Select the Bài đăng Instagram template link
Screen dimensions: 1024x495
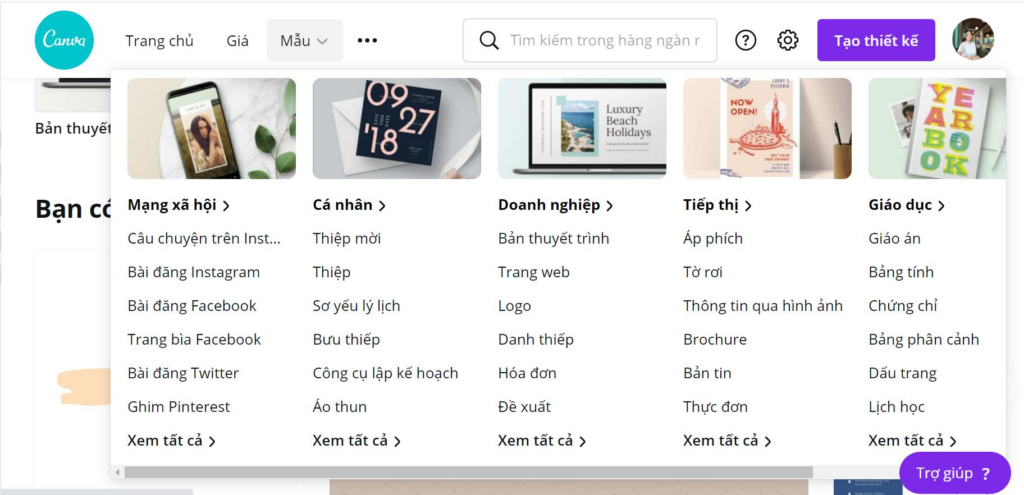click(x=194, y=272)
